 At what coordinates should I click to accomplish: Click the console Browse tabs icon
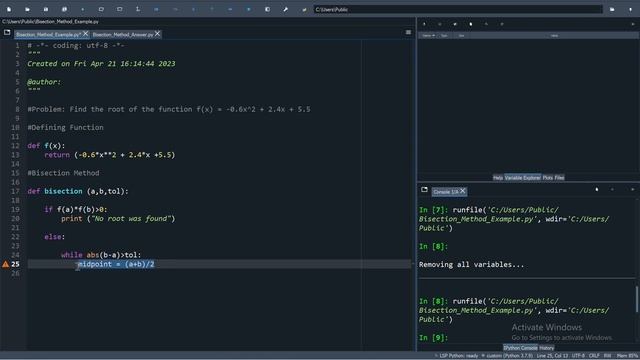tap(424, 190)
